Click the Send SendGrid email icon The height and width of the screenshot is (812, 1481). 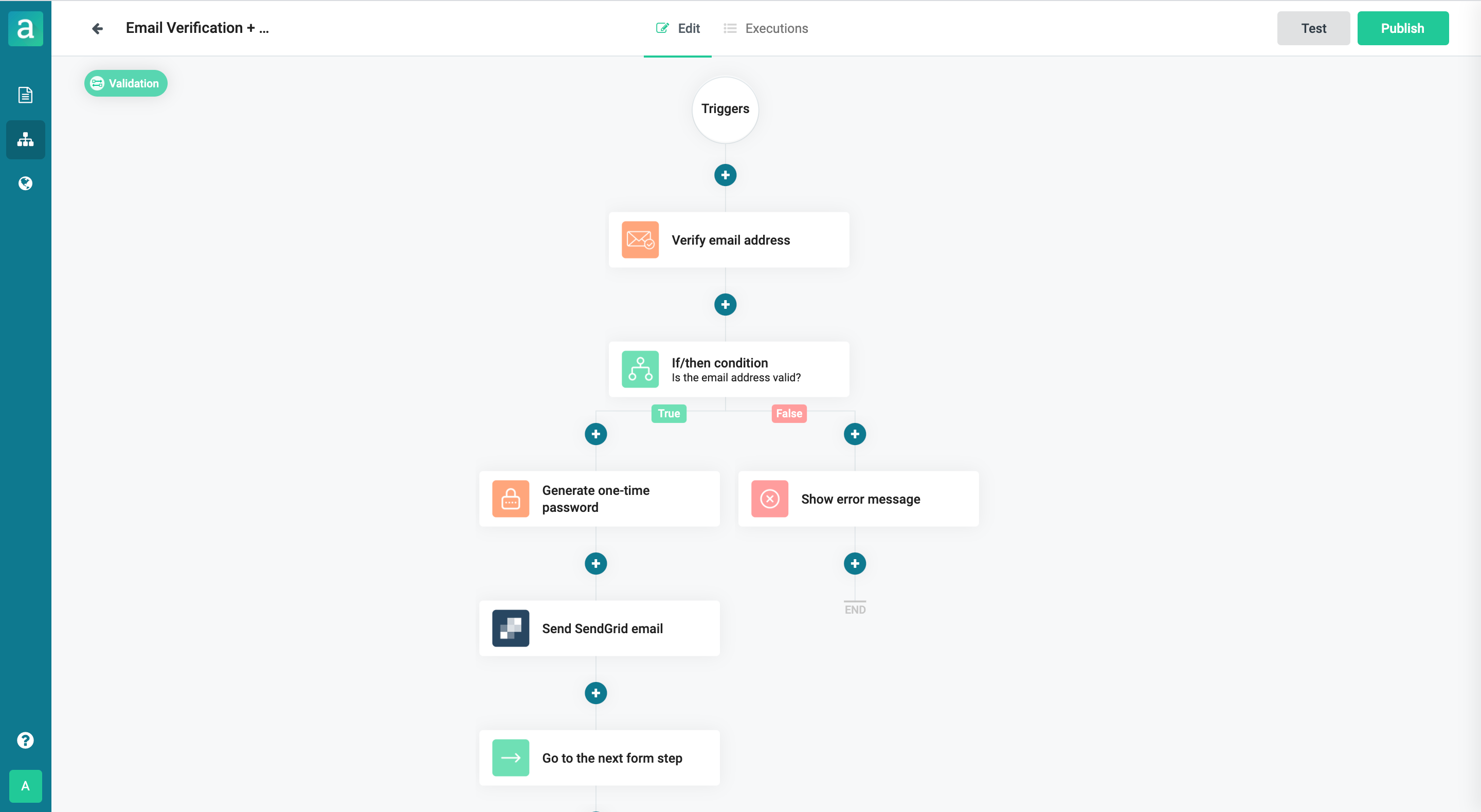tap(510, 628)
